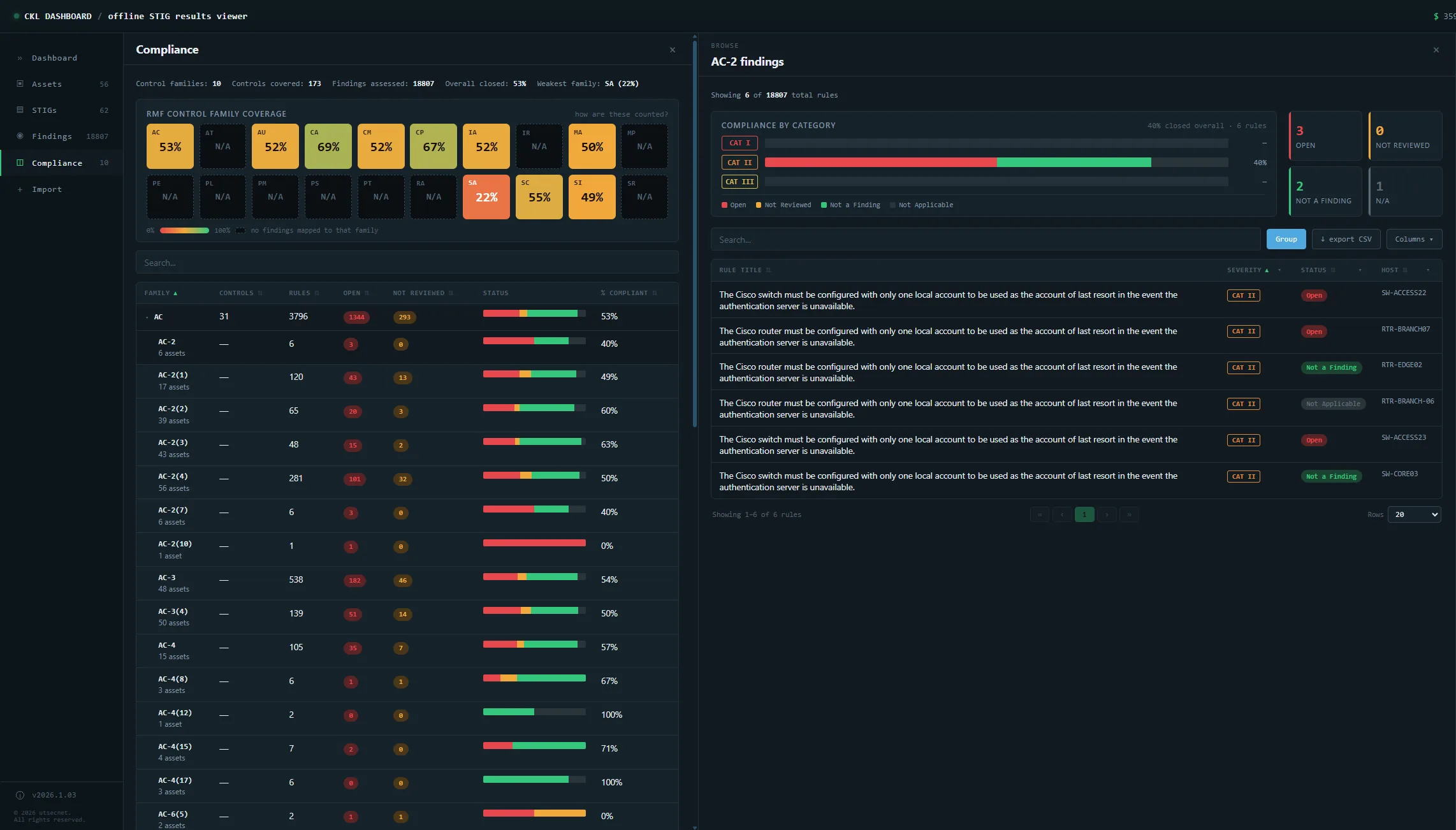Click the export CSV button
The height and width of the screenshot is (830, 1456).
point(1345,239)
